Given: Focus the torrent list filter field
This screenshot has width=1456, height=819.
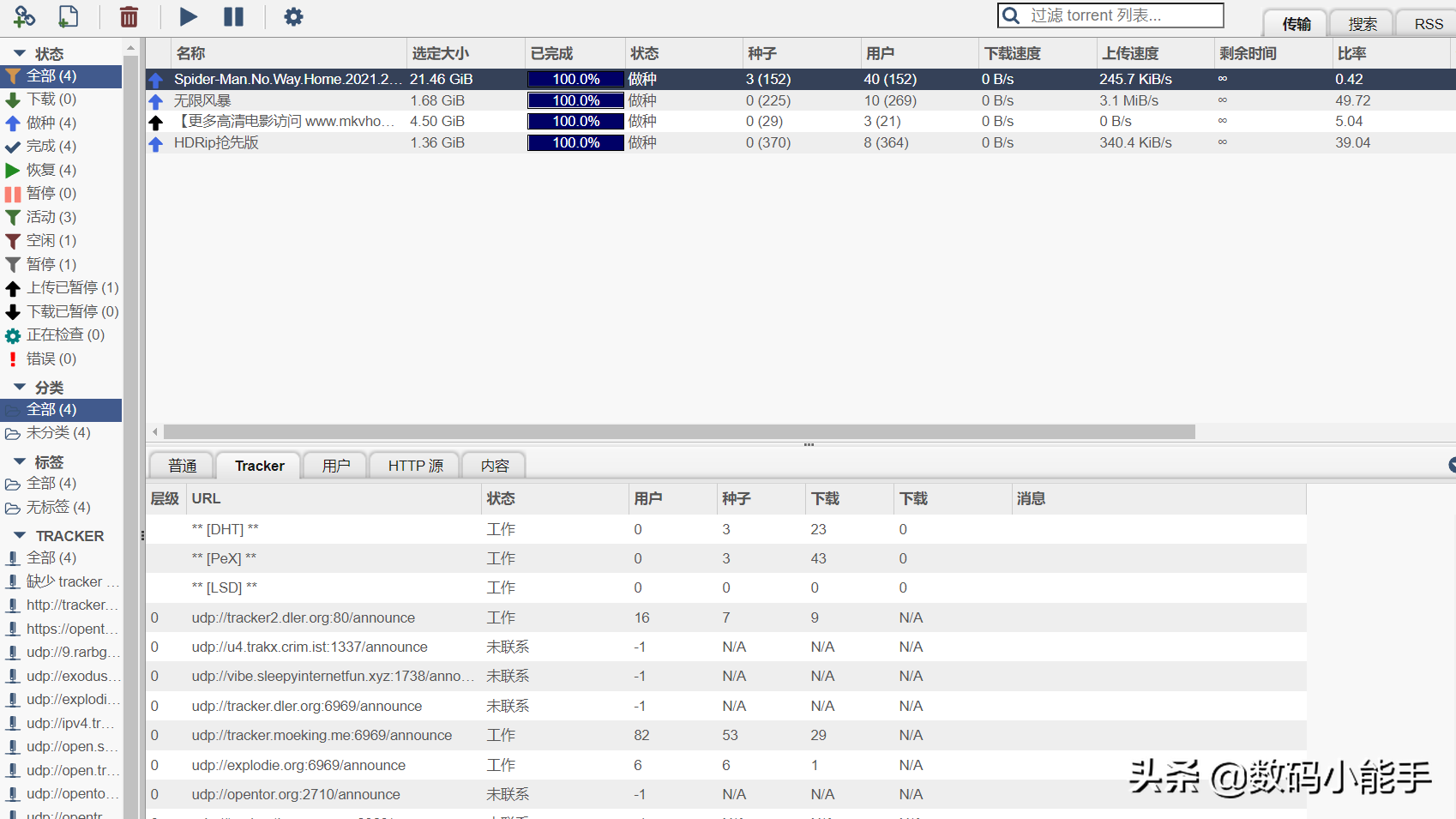Looking at the screenshot, I should coord(1110,15).
